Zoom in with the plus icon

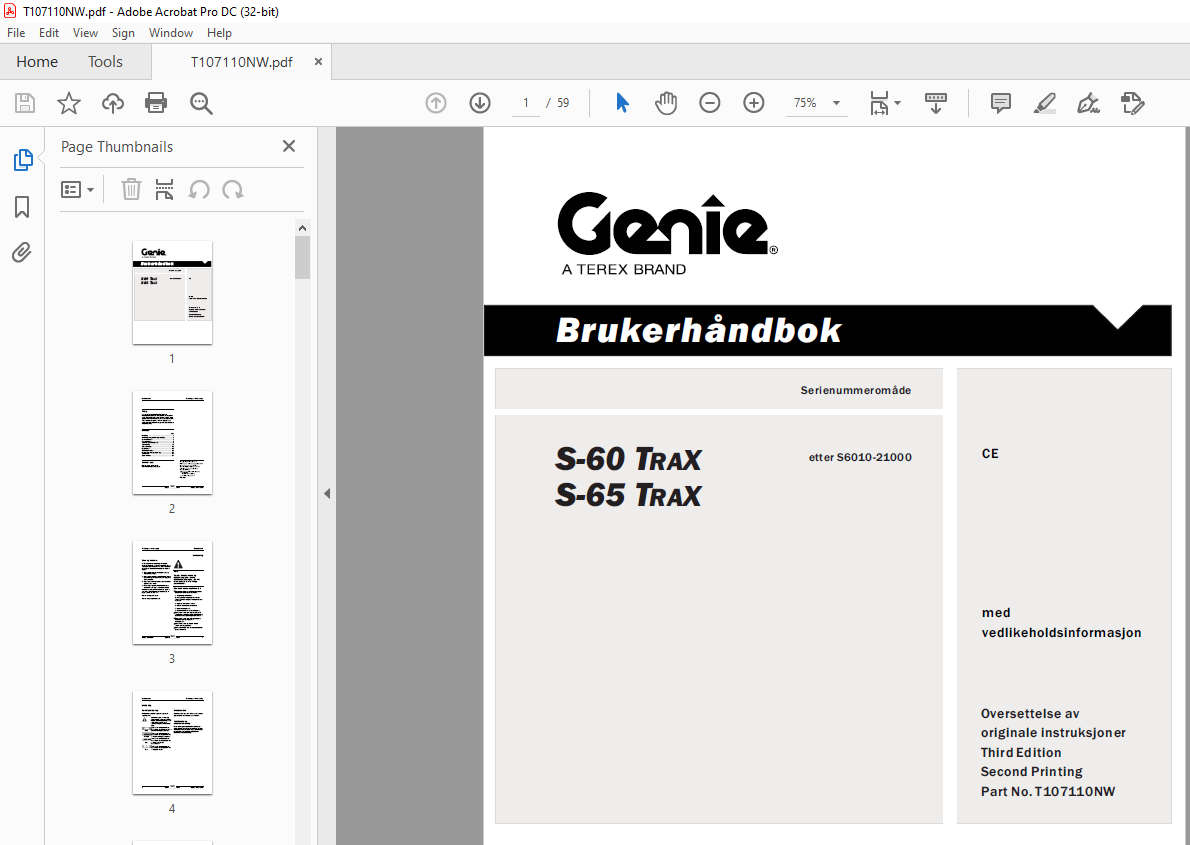click(754, 102)
